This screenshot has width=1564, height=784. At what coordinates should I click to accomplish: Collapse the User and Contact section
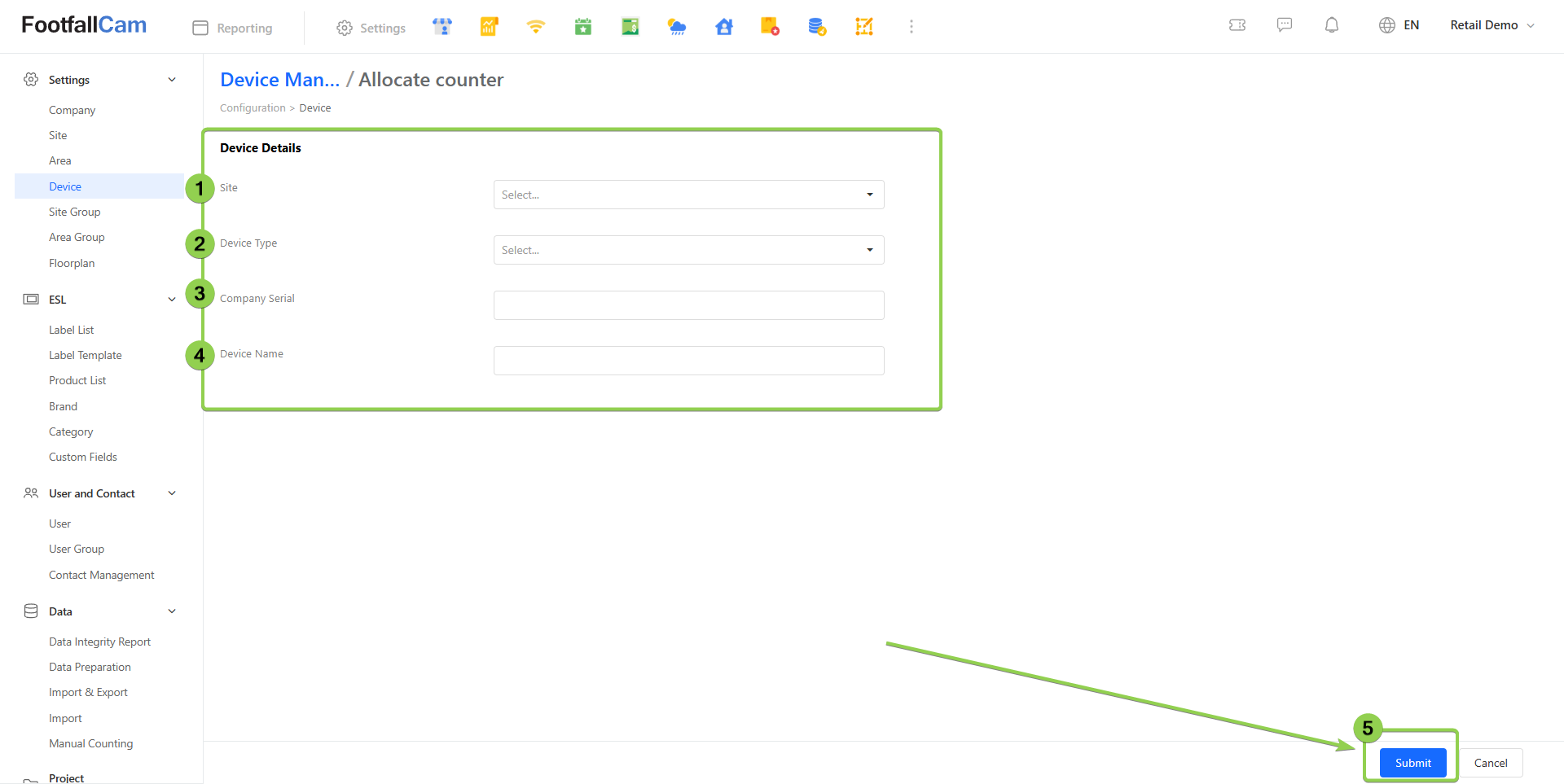(x=172, y=493)
